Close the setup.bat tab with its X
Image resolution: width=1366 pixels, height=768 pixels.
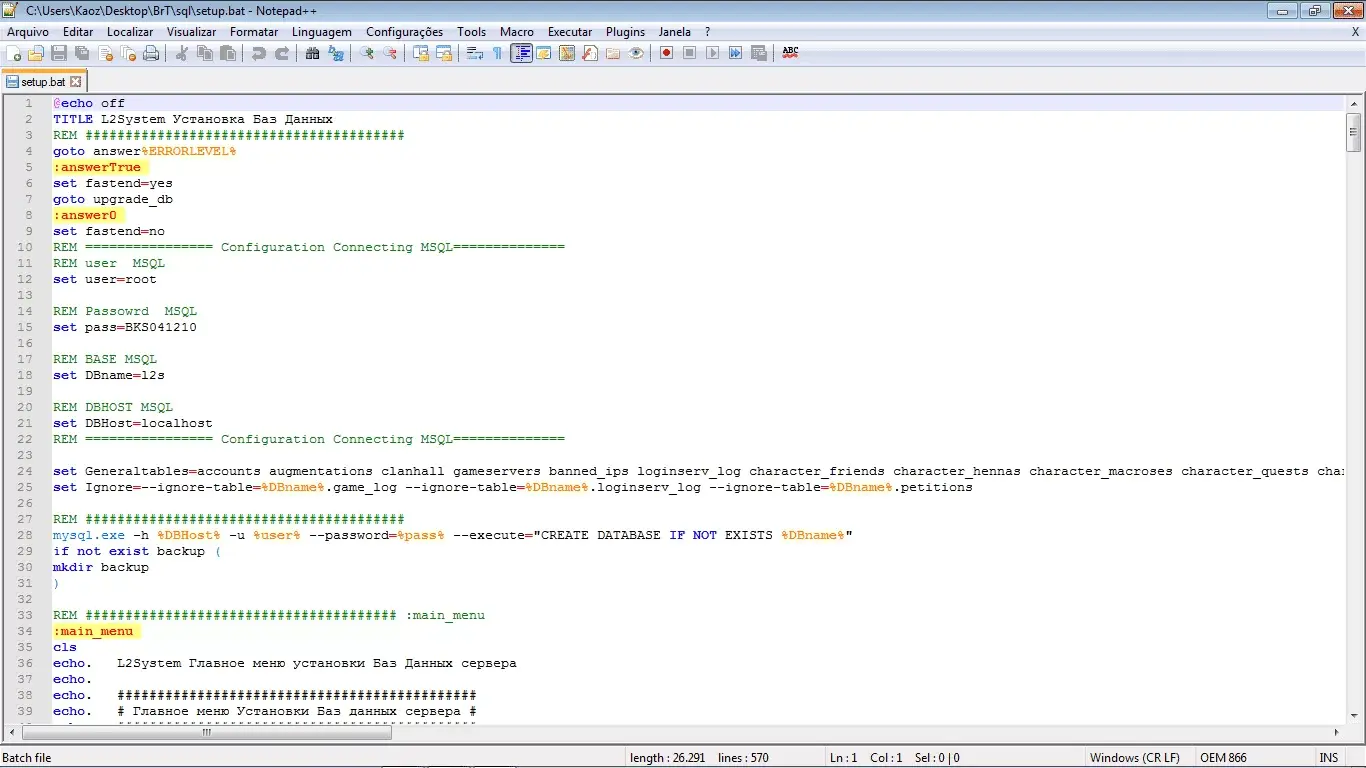[76, 82]
